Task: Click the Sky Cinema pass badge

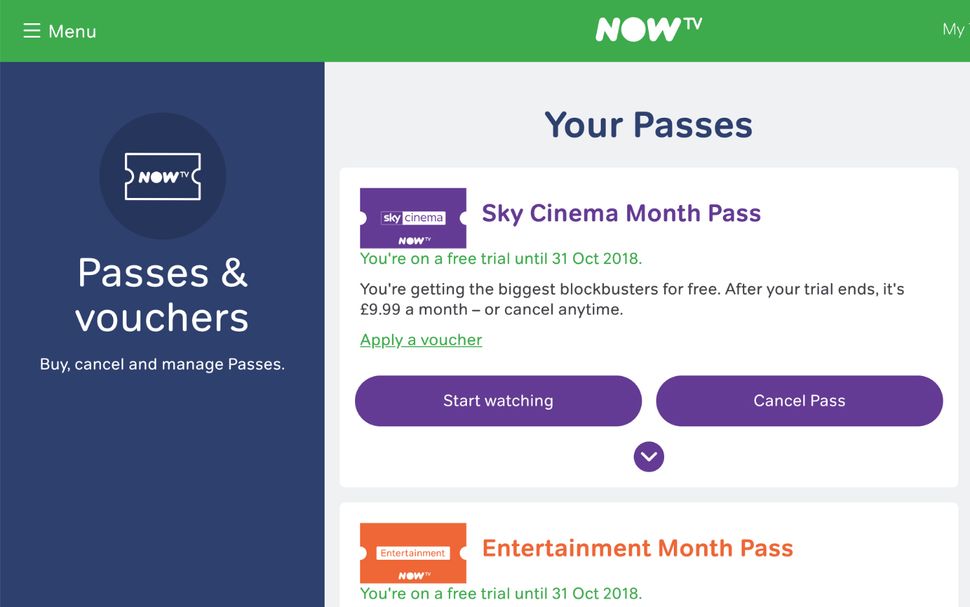Action: coord(413,217)
